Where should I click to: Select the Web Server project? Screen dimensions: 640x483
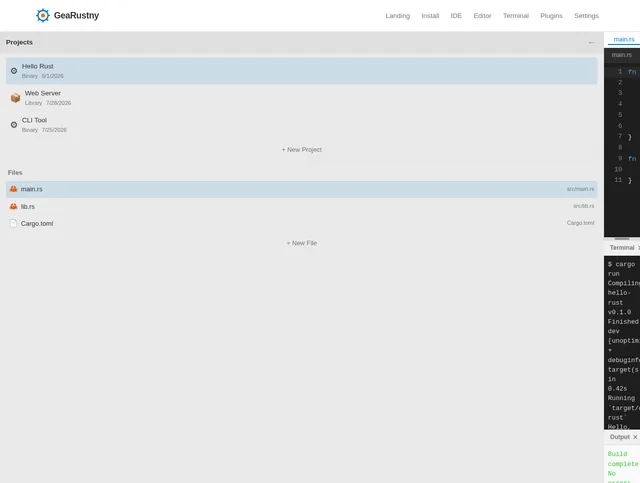pos(302,98)
